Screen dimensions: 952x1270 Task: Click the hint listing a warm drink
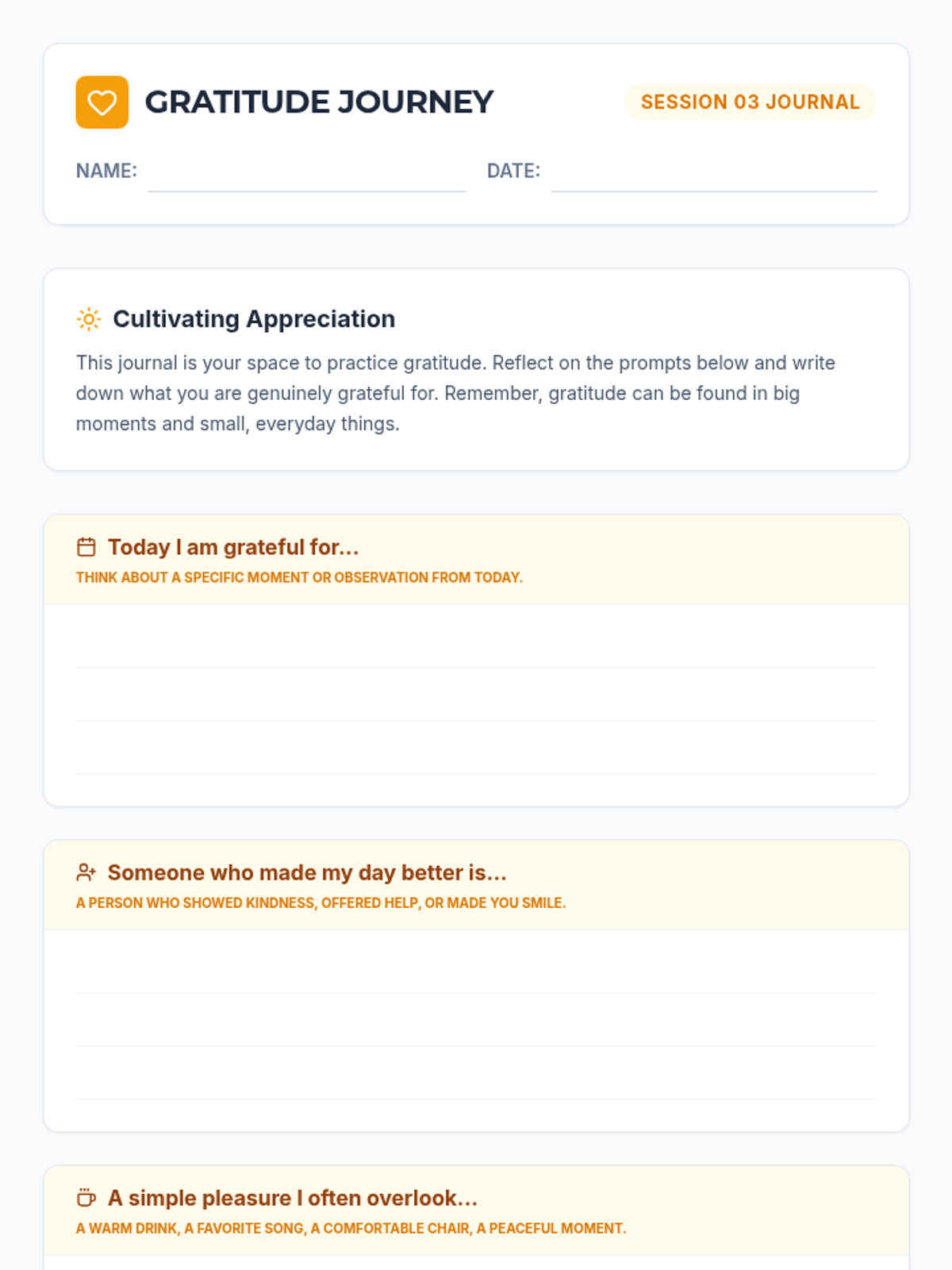pos(351,1229)
